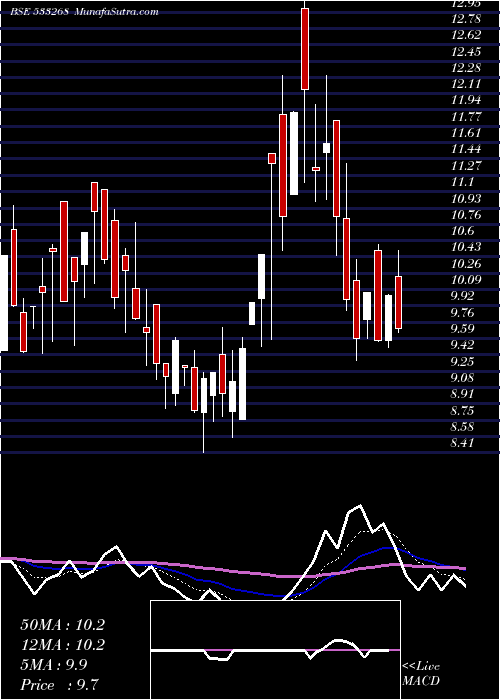Select the 9.42 price axis label
Screen dimensions: 500x700
click(462, 345)
